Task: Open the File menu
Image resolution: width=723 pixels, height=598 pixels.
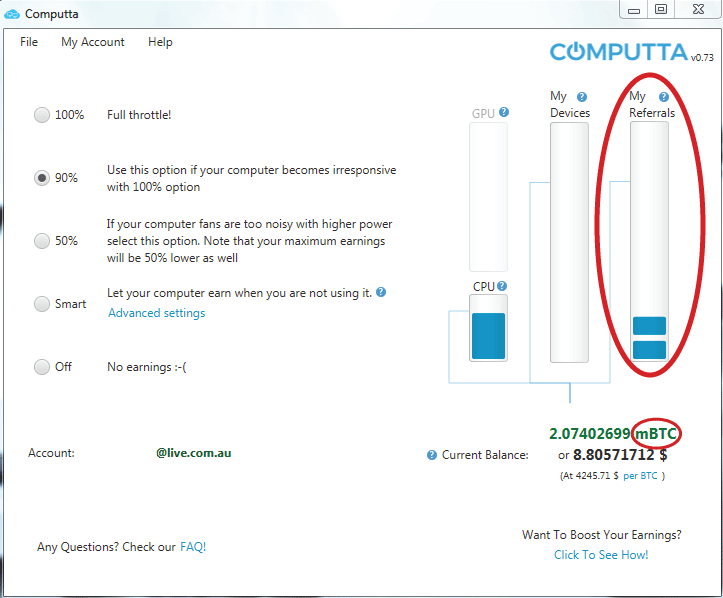Action: [29, 42]
